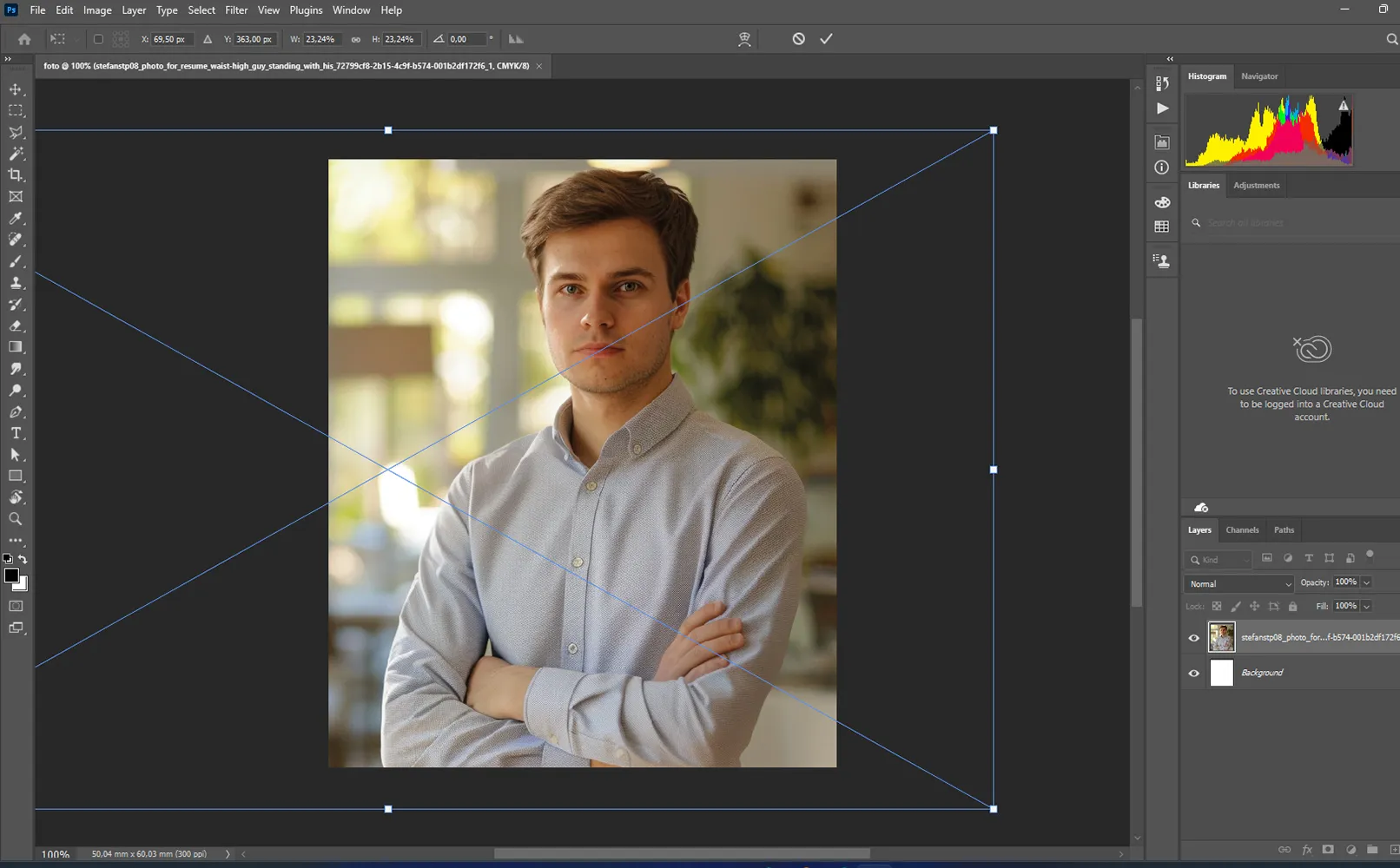Screen dimensions: 1400x868
Task: Select the Rectangle shape tool
Action: [x=16, y=476]
